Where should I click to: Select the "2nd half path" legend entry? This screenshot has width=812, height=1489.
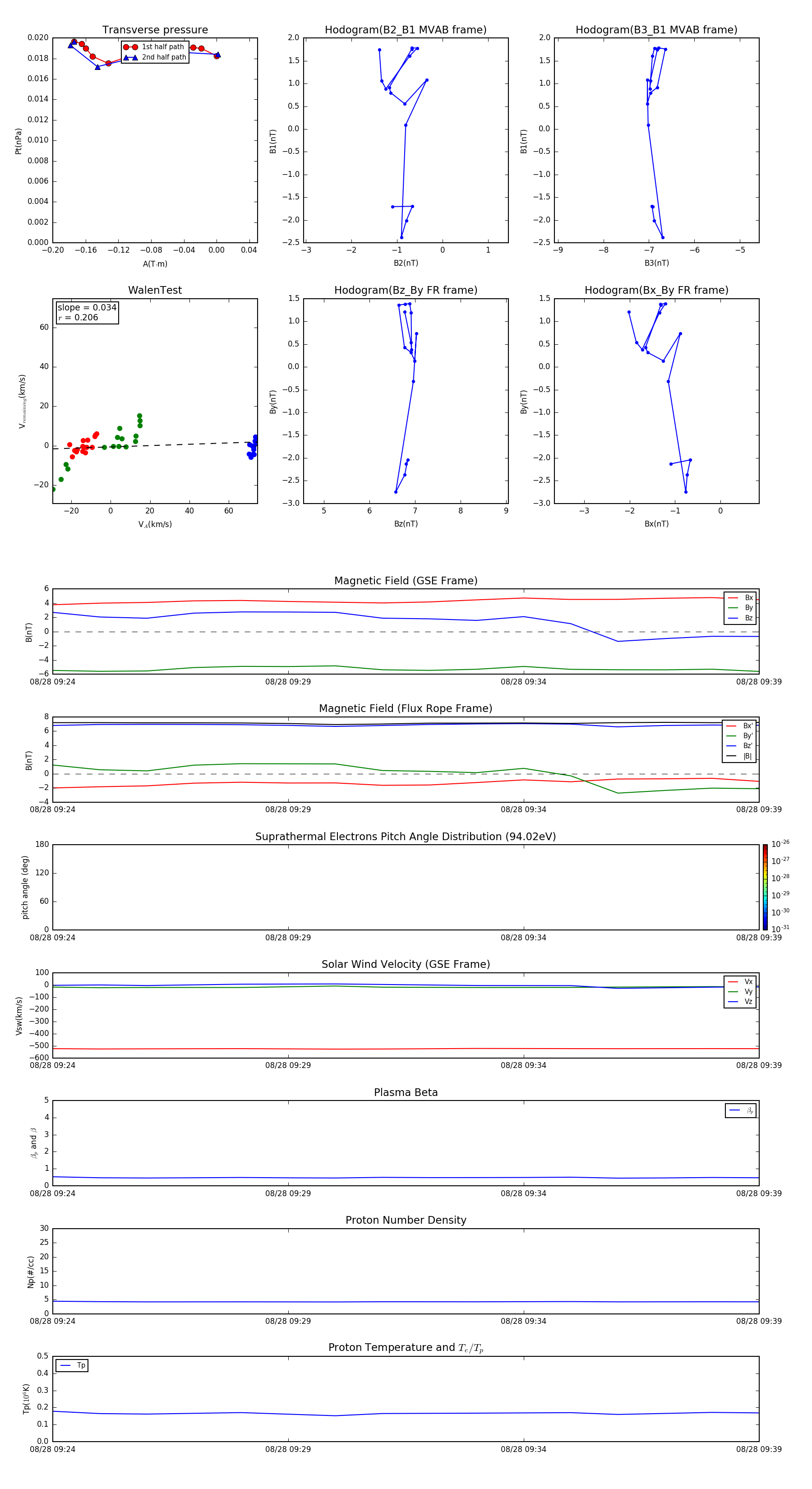(x=155, y=57)
